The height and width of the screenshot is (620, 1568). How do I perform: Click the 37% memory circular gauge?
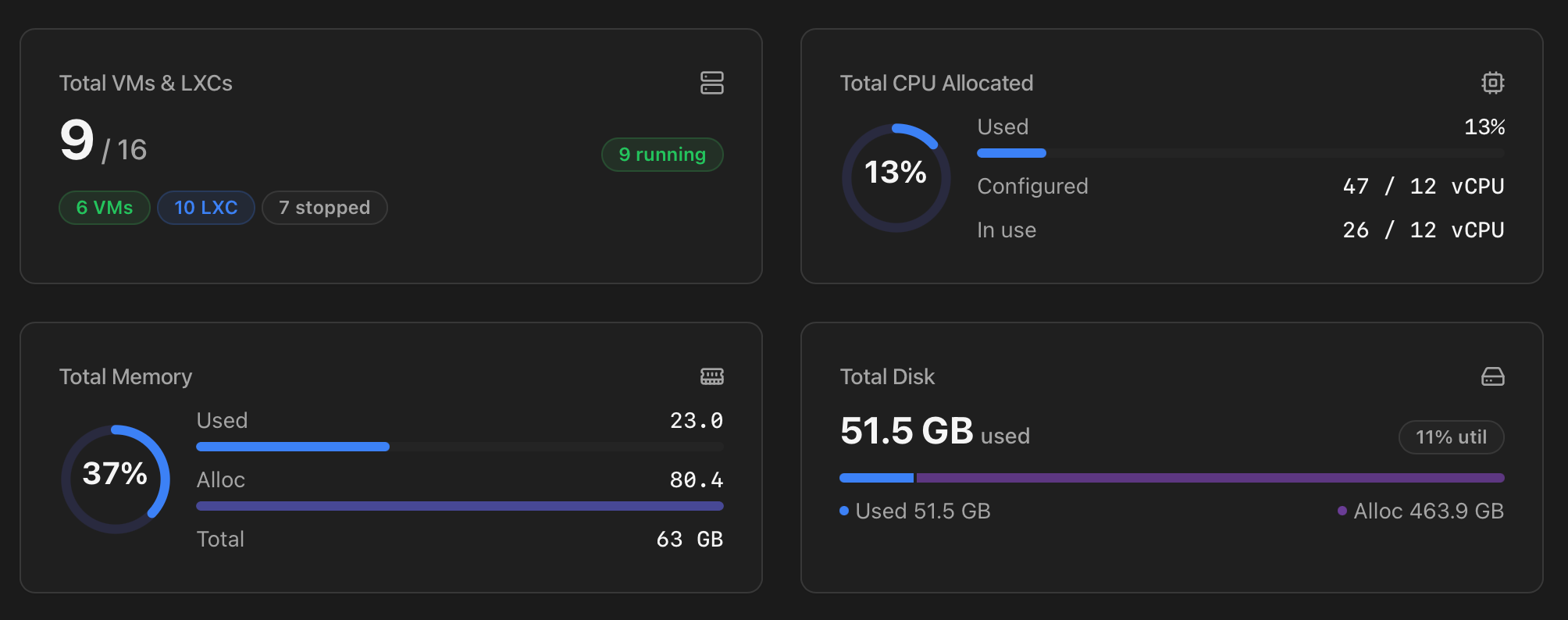point(115,479)
